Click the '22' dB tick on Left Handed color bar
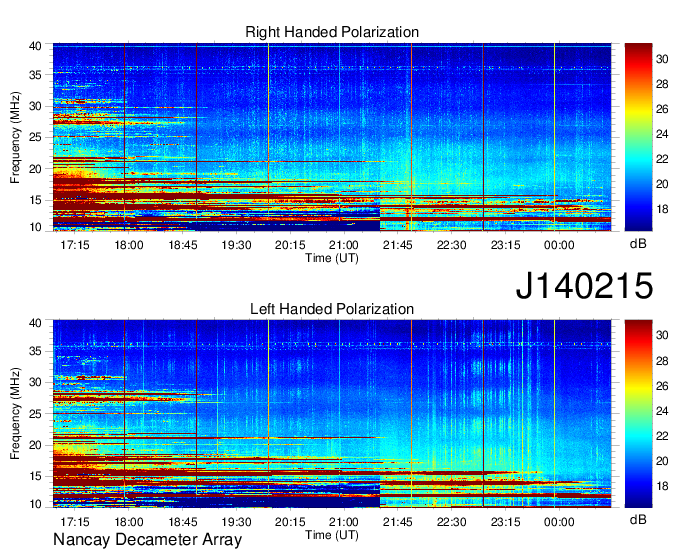This screenshot has width=680, height=552. click(x=662, y=436)
